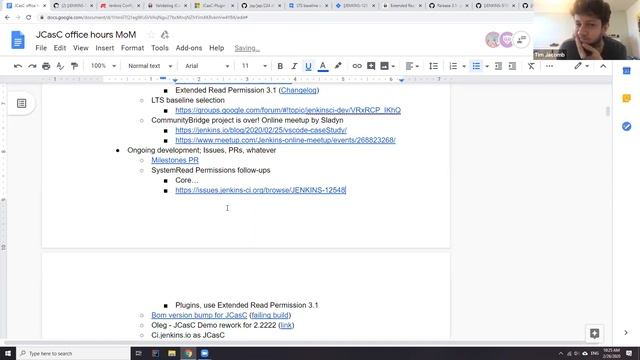The height and width of the screenshot is (360, 640).
Task: Add a comment icon in toolbar
Action: [371, 66]
